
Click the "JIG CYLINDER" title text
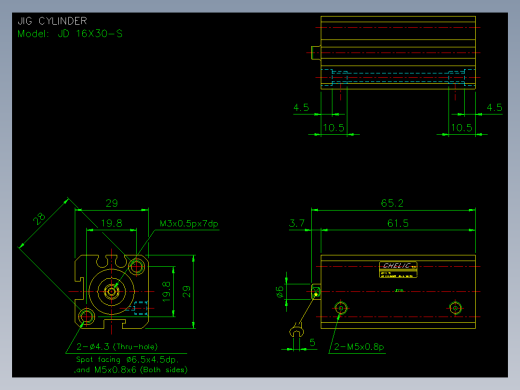coord(52,21)
